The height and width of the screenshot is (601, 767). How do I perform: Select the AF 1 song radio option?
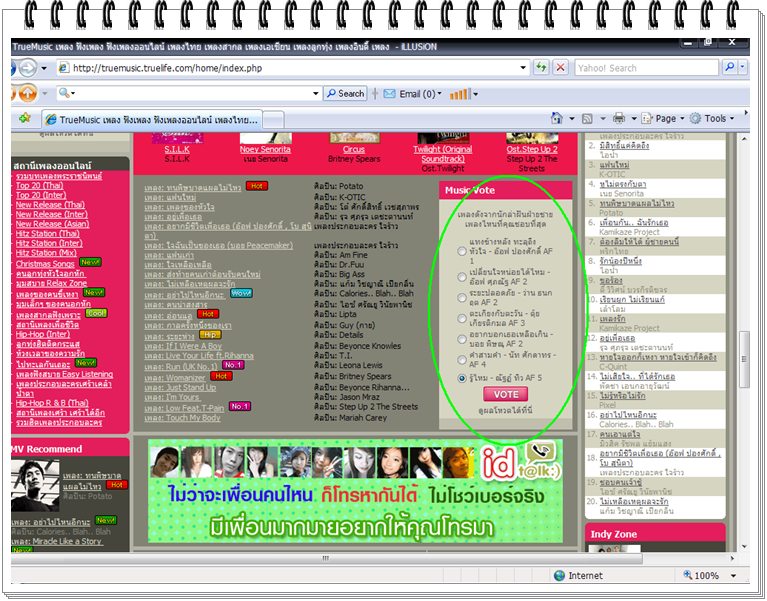pos(462,251)
